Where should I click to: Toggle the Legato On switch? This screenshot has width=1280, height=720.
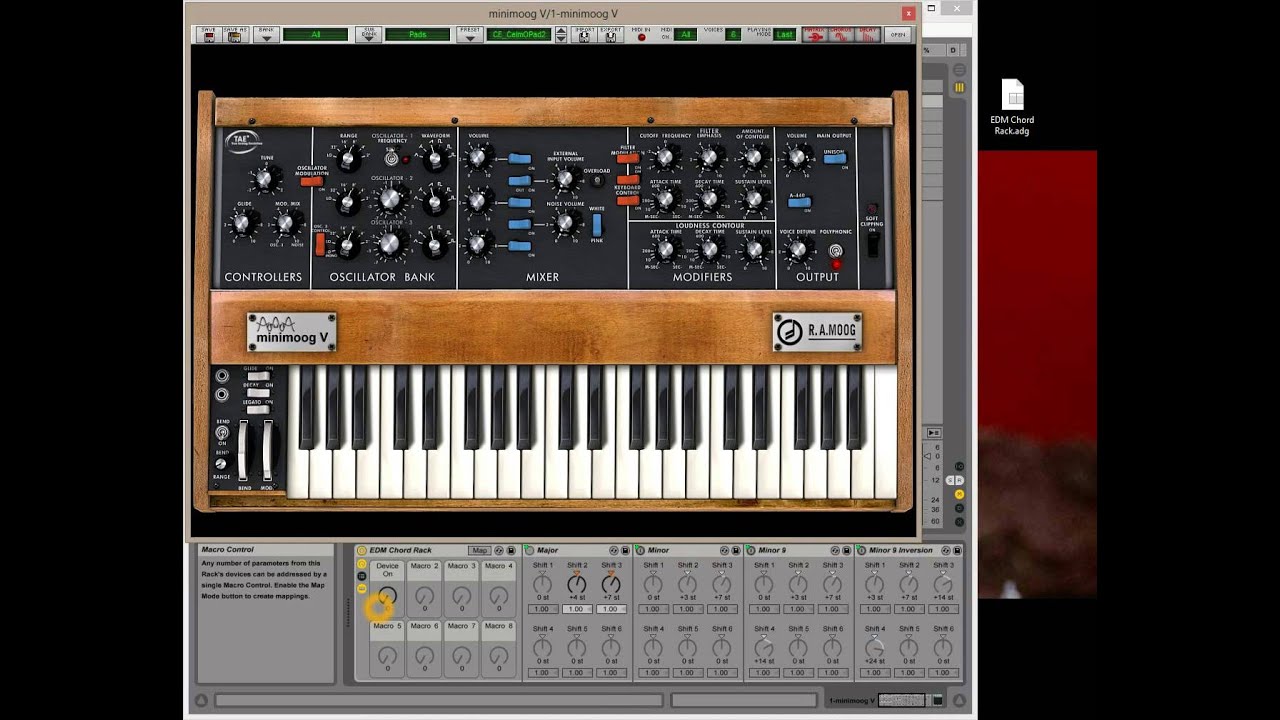pyautogui.click(x=258, y=410)
